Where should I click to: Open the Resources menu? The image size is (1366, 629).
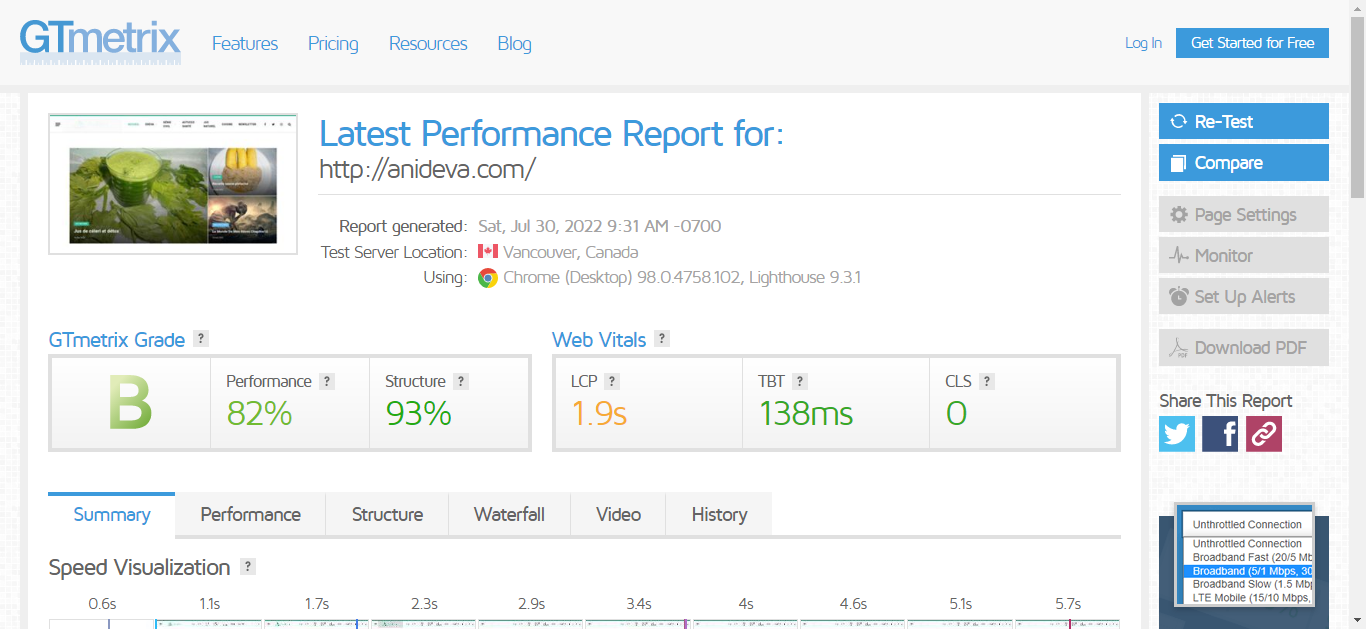tap(428, 43)
